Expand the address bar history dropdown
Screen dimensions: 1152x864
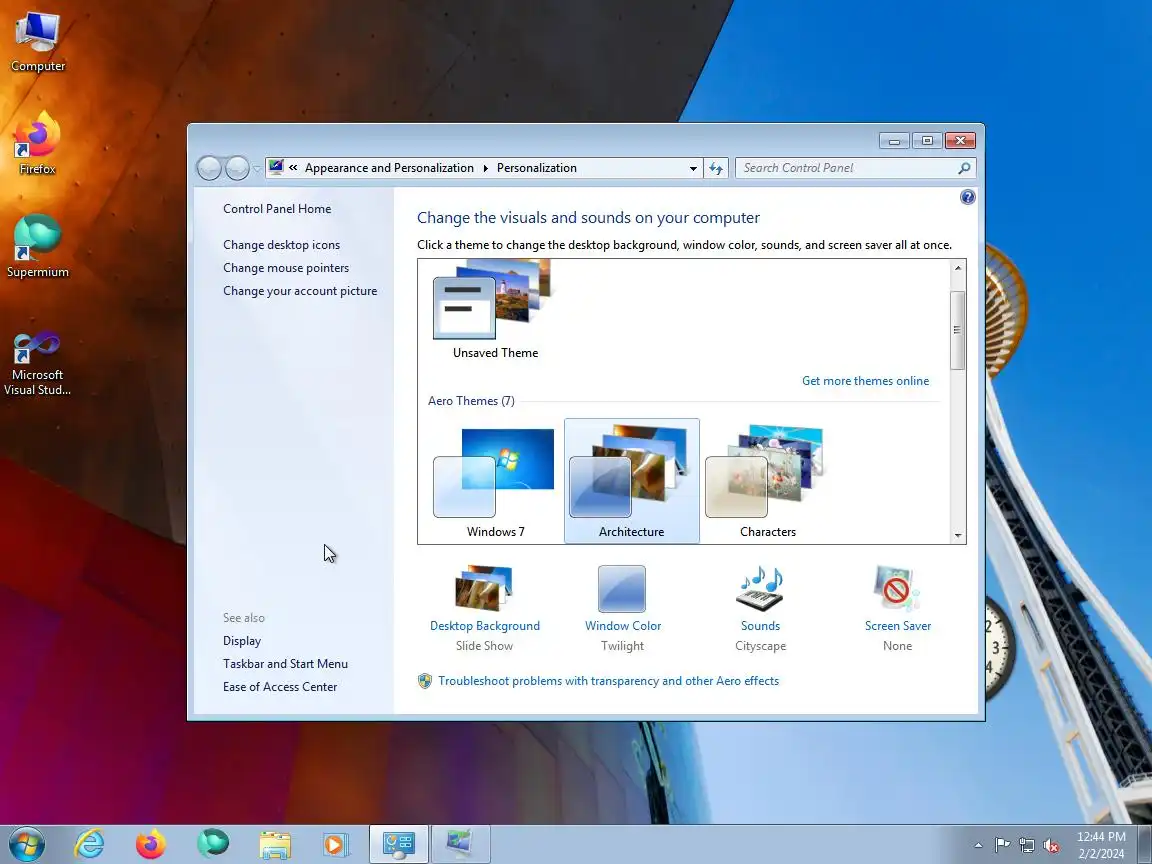point(693,168)
